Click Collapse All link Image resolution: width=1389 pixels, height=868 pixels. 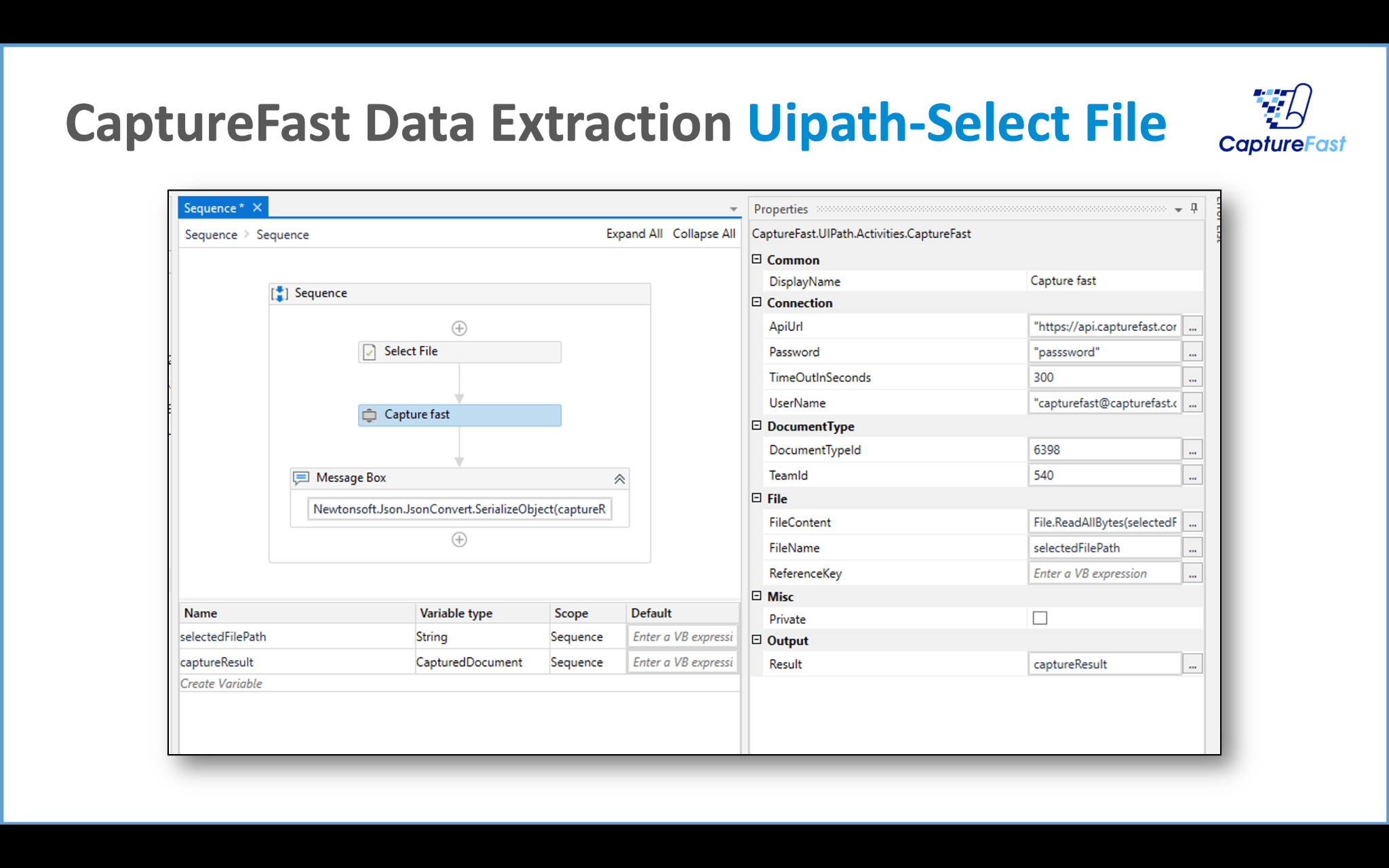point(703,234)
